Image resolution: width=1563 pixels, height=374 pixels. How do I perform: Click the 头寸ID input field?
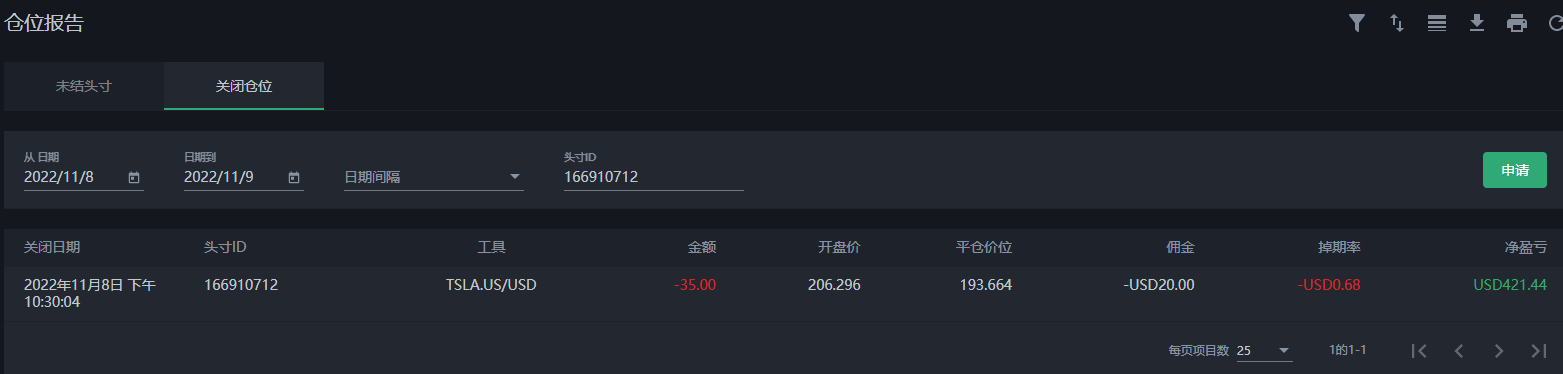(x=654, y=178)
